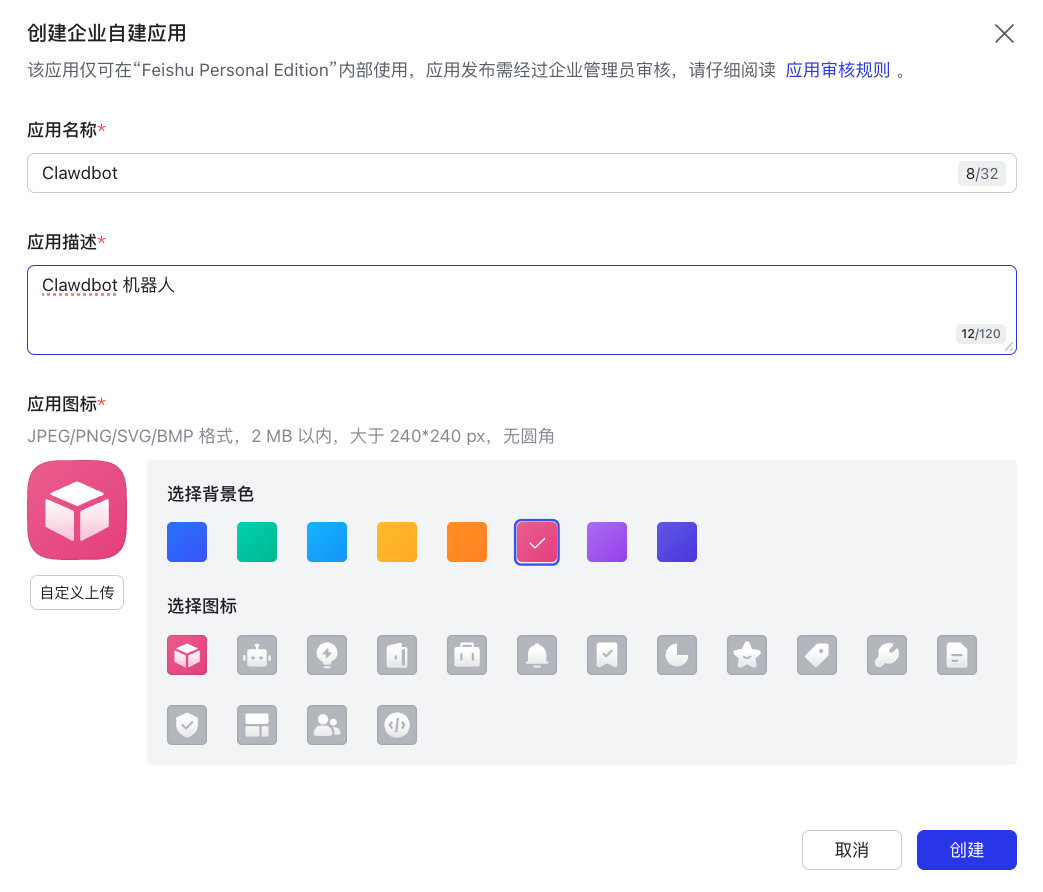Select the door app icon
The height and width of the screenshot is (892, 1043).
coord(397,655)
